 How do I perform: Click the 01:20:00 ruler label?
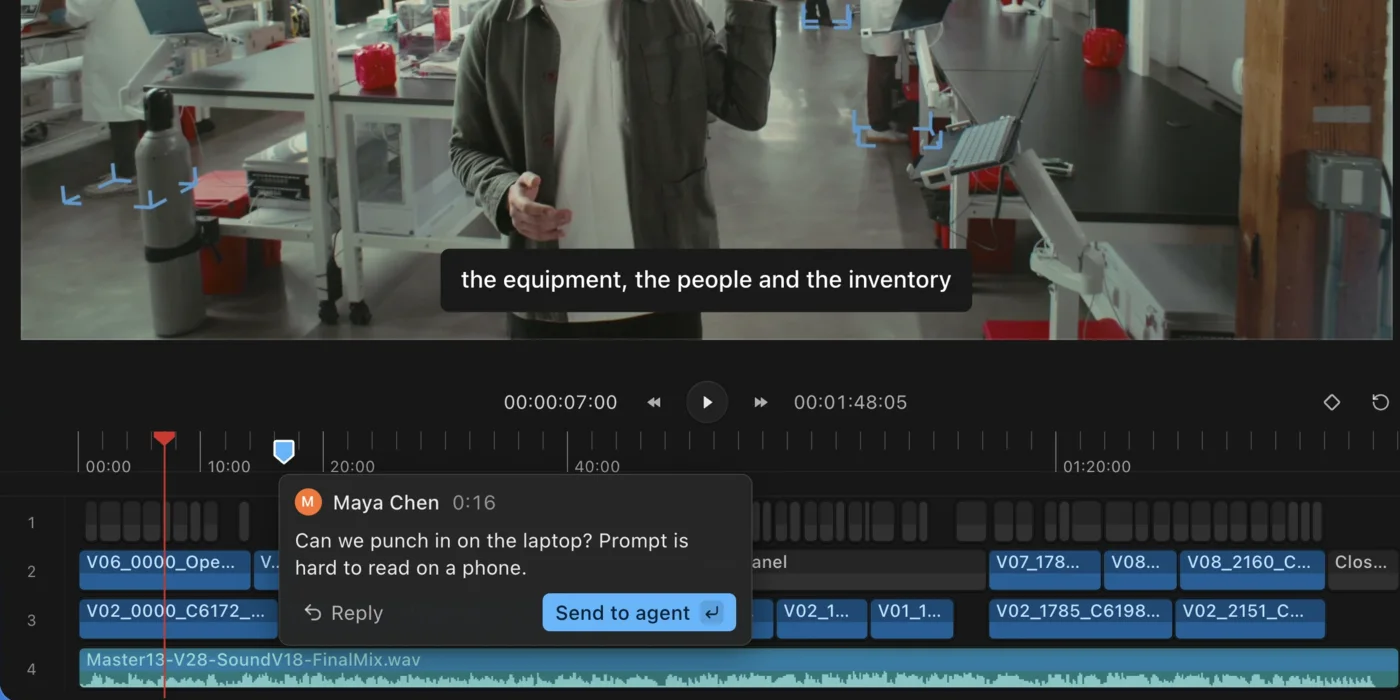pos(1097,466)
